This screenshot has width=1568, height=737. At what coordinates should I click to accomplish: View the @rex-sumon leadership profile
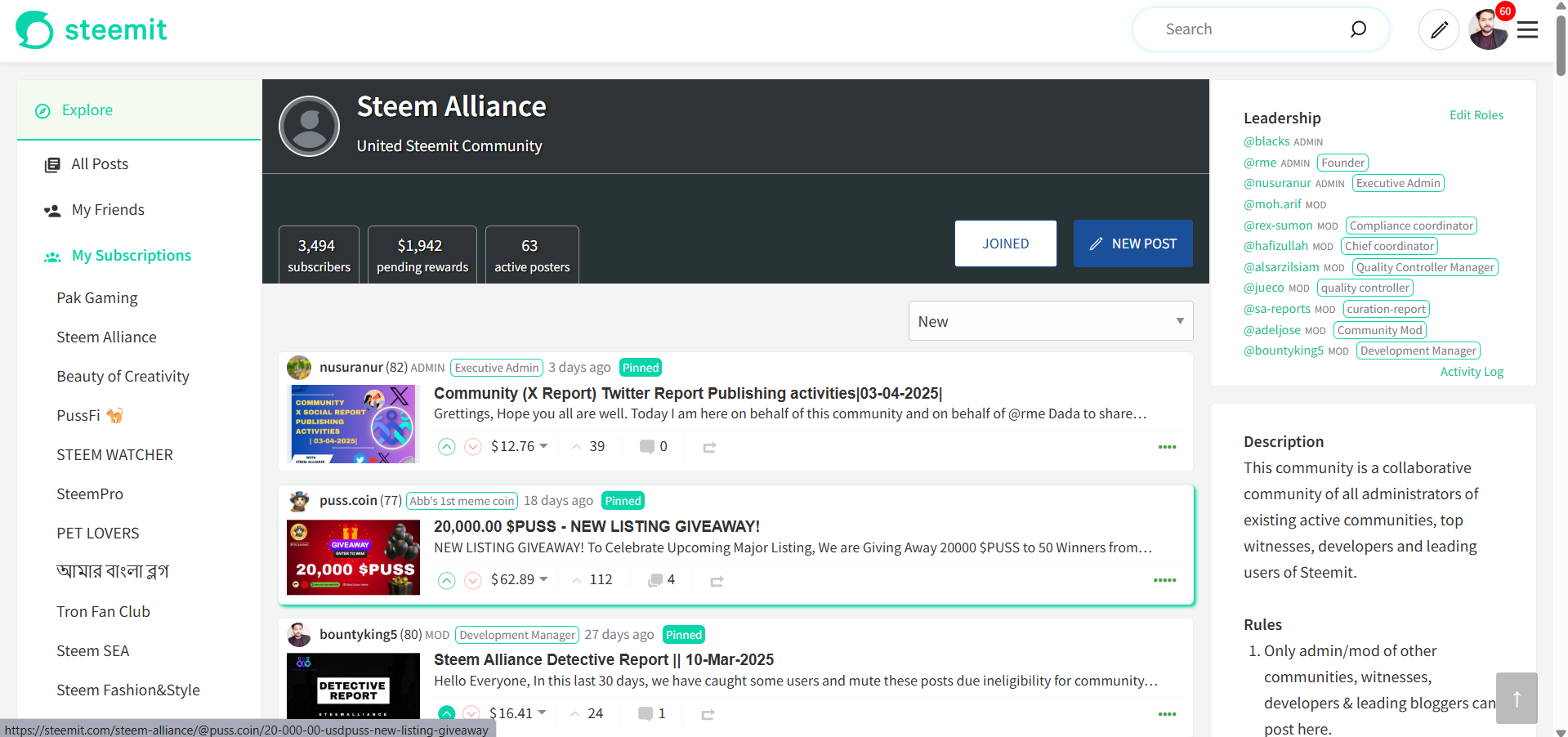(x=1278, y=226)
